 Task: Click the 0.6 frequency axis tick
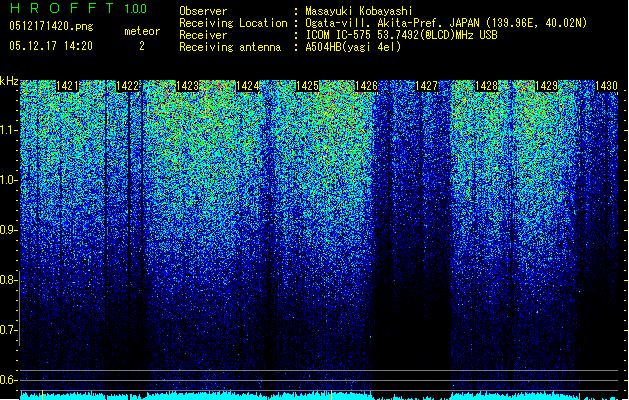pos(9,380)
